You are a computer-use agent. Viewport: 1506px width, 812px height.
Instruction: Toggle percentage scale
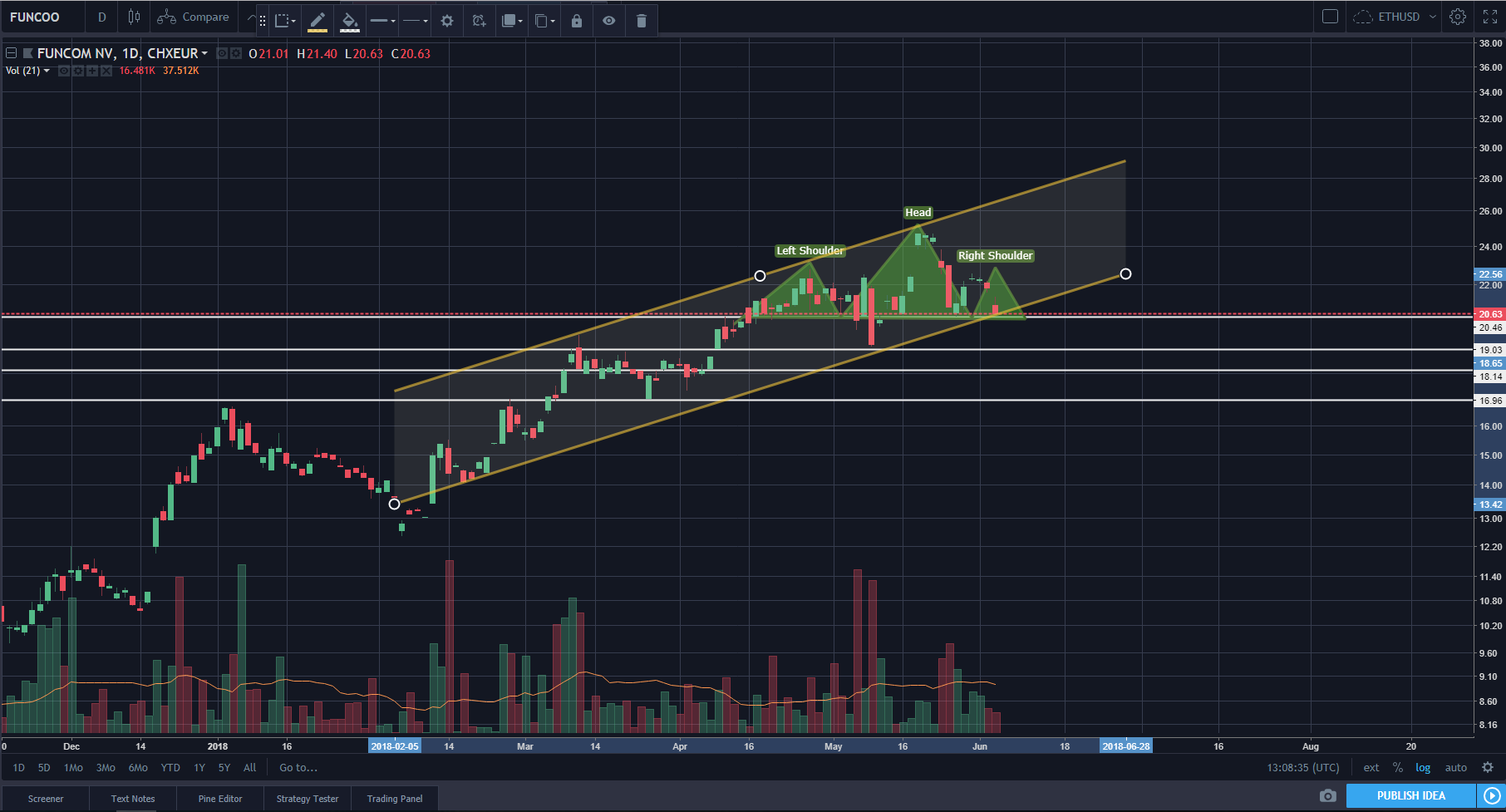click(1398, 768)
